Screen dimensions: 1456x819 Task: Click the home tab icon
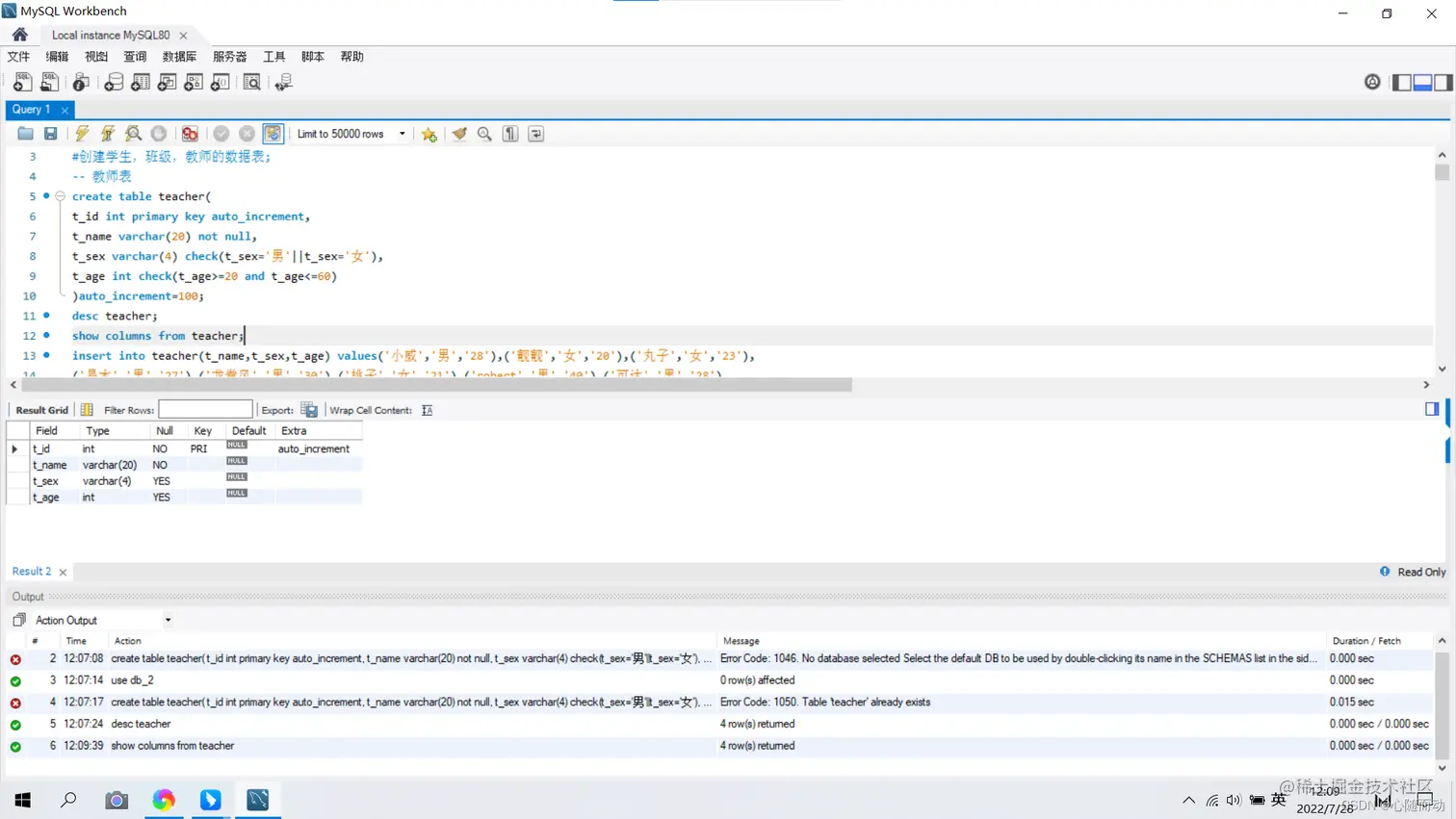[x=19, y=35]
